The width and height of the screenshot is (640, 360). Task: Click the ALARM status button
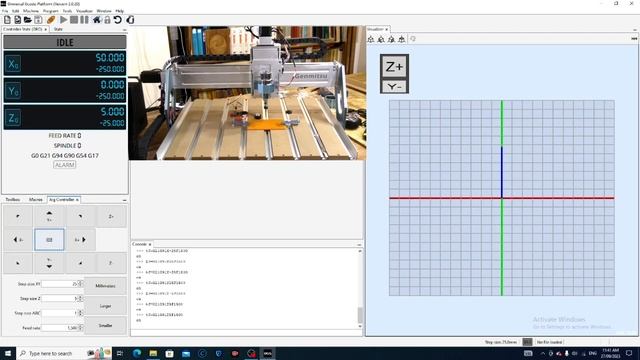(64, 165)
